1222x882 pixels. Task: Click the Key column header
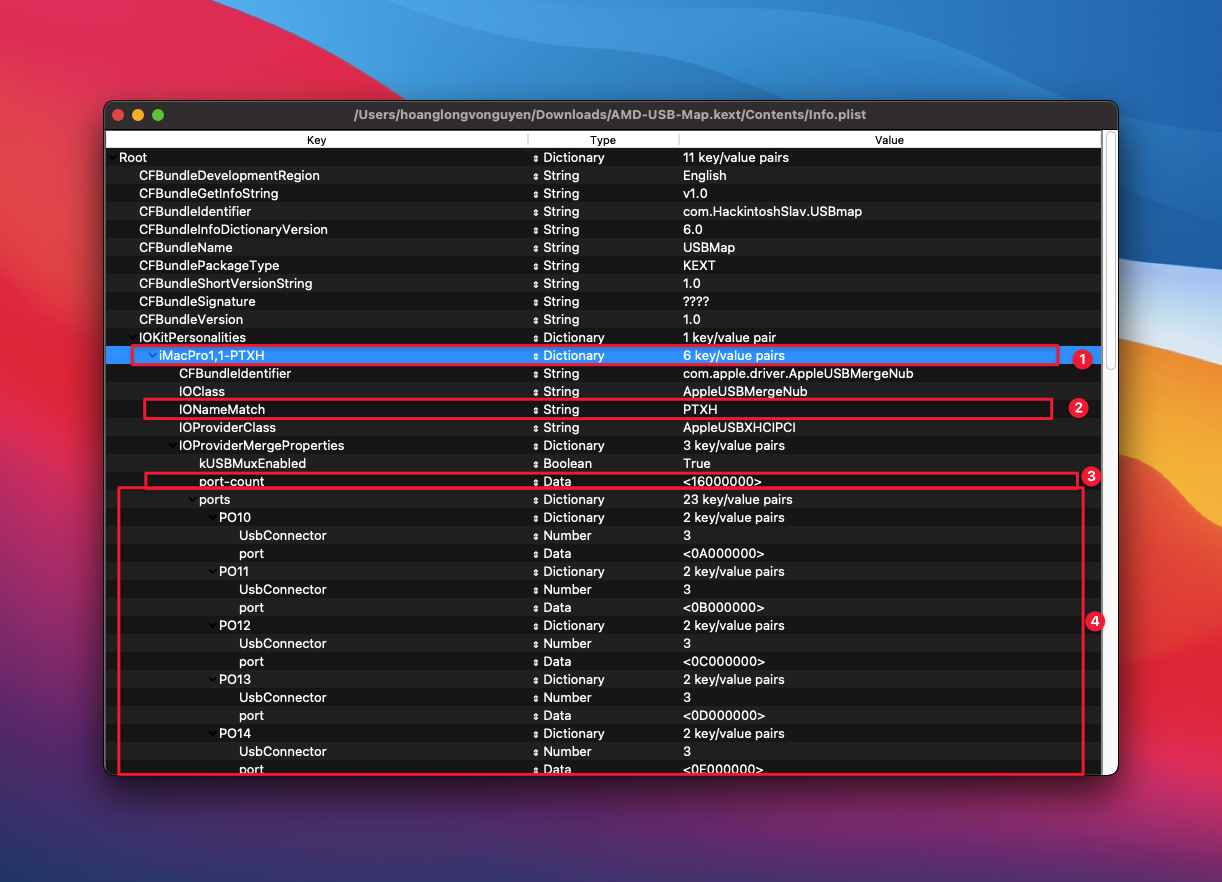tap(316, 140)
